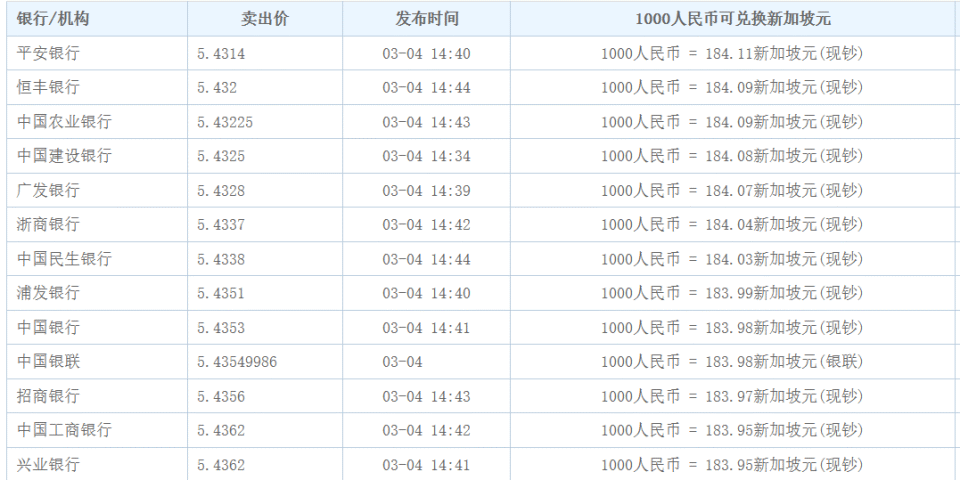Click 中国银行's 03-04 14:41 publish time

click(427, 328)
